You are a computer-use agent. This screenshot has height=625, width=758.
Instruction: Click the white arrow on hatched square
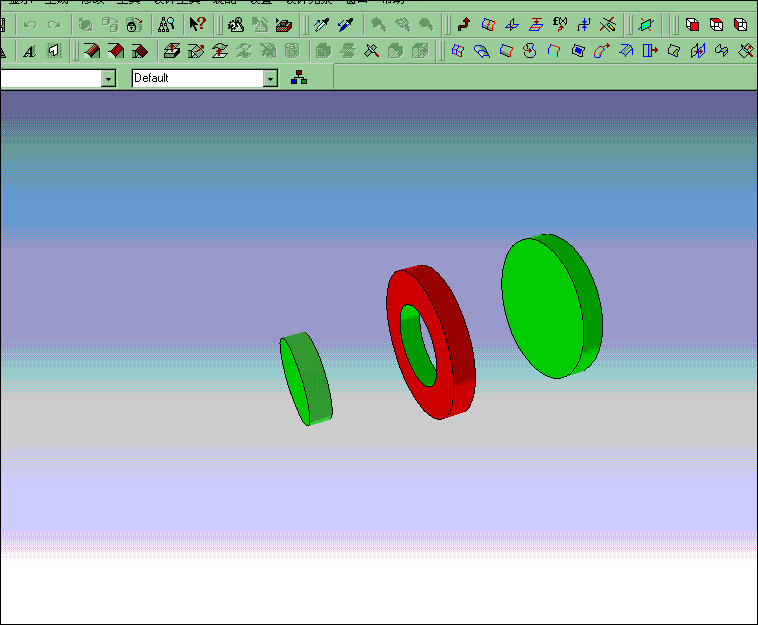coord(54,51)
